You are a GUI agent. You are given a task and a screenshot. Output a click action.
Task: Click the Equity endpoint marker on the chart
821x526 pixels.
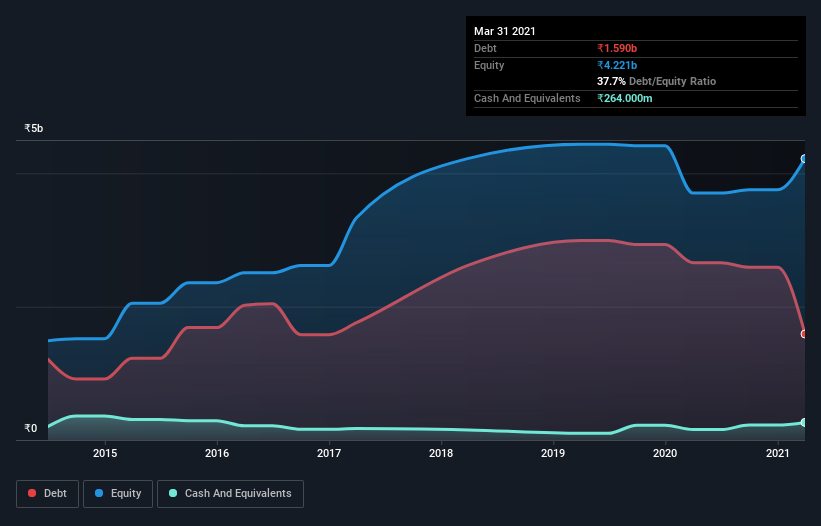pyautogui.click(x=804, y=159)
